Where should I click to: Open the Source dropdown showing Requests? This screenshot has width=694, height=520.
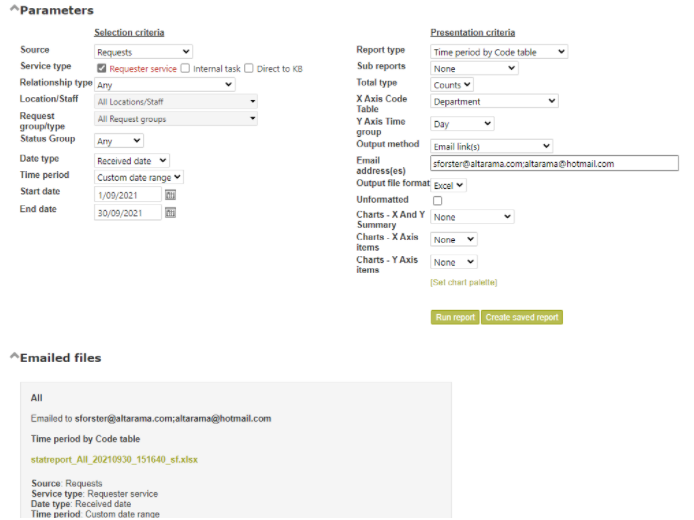[143, 52]
